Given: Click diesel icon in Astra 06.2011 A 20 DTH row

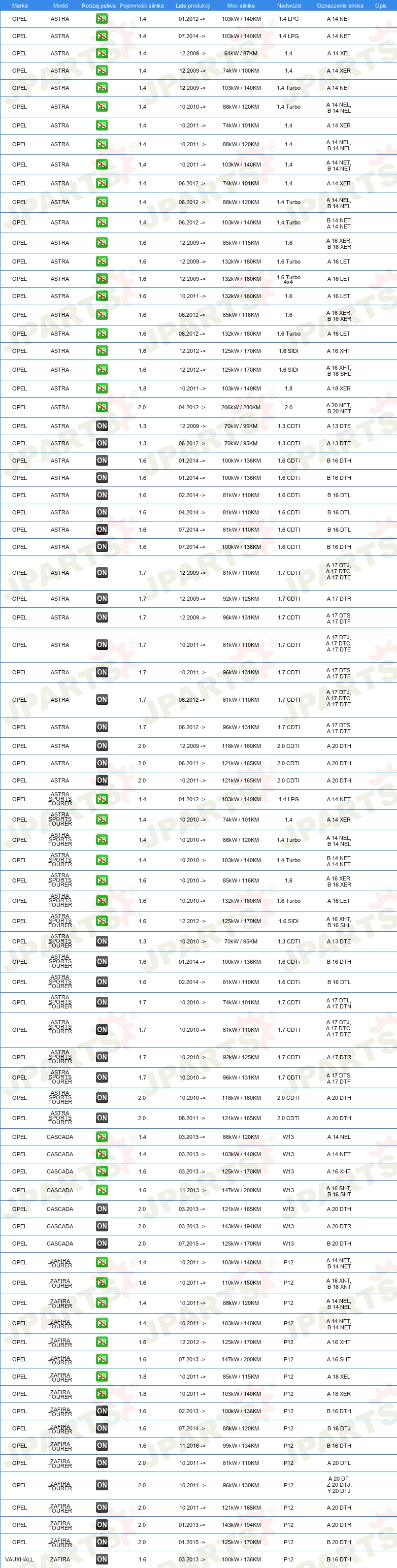Looking at the screenshot, I should 102,763.
